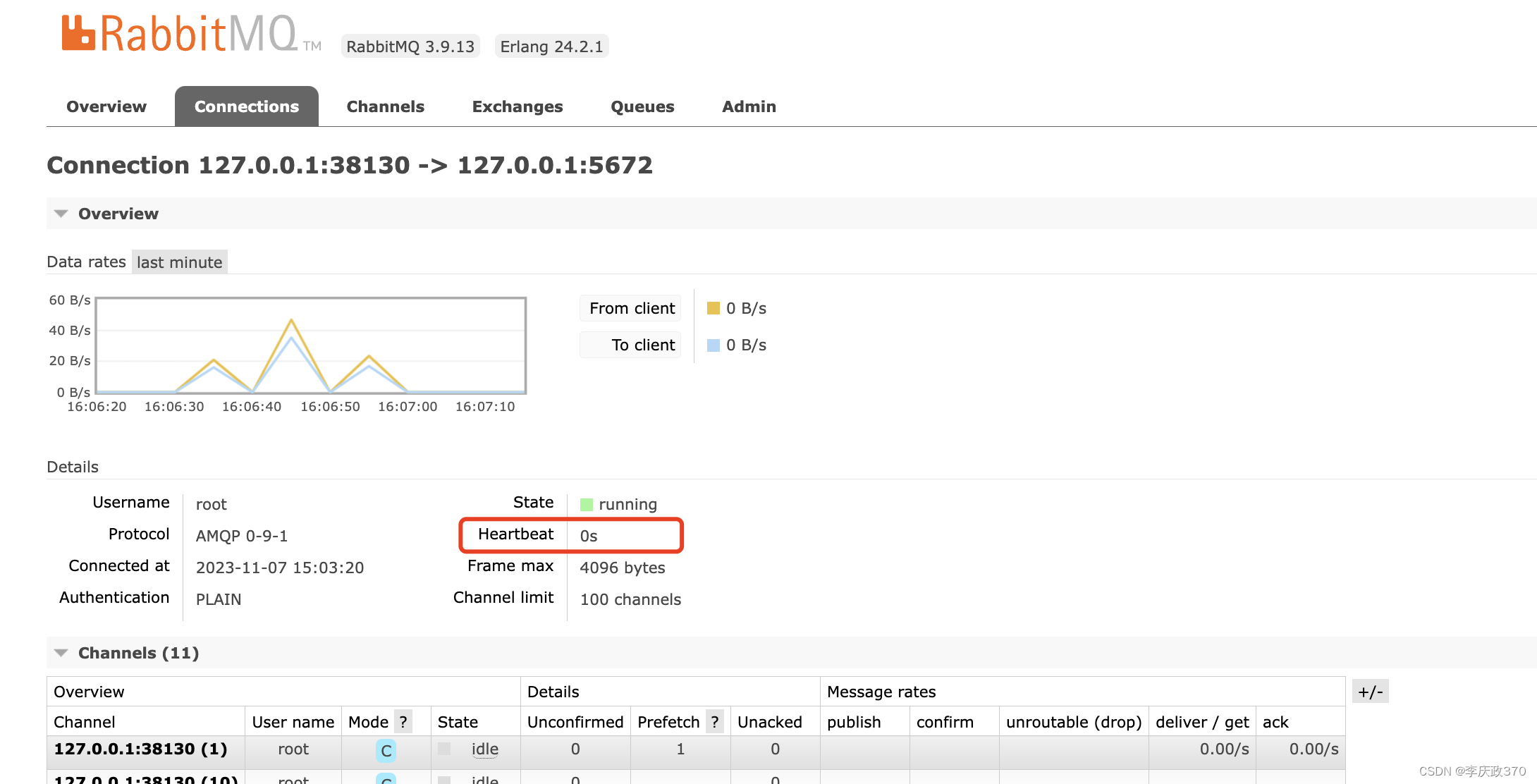Switch to the Admin tab
This screenshot has width=1537, height=784.
click(749, 106)
